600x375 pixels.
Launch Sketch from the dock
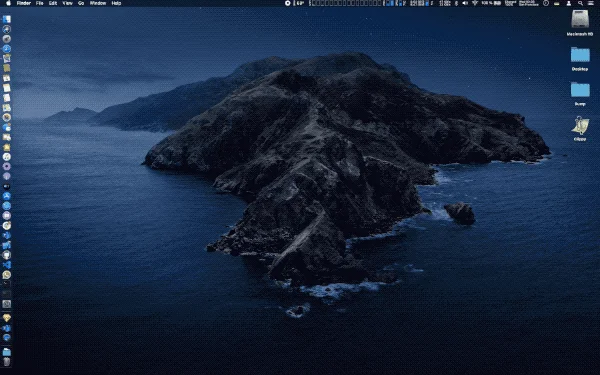tap(7, 318)
